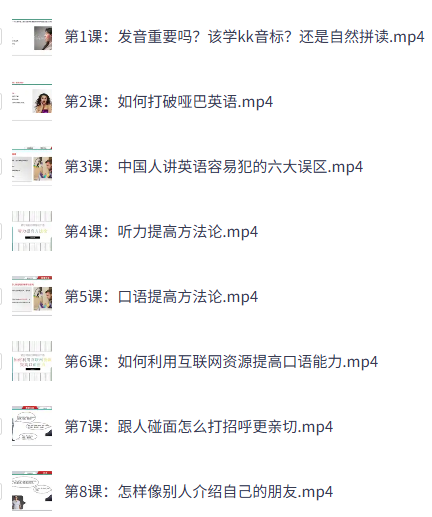432x517 pixels.
Task: Open the 第1课 video thumbnail
Action: pos(32,37)
